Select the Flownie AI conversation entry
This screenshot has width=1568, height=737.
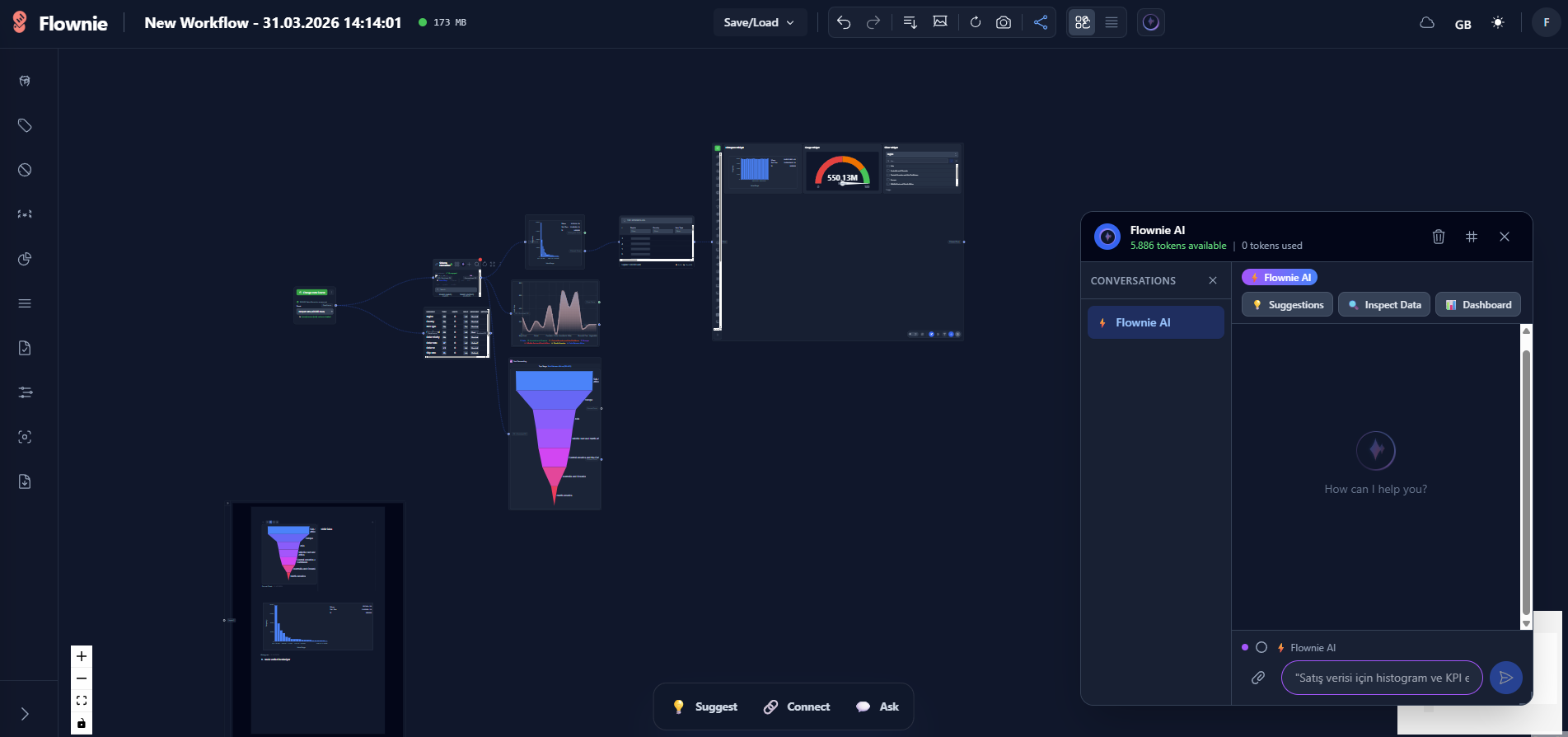pyautogui.click(x=1156, y=322)
